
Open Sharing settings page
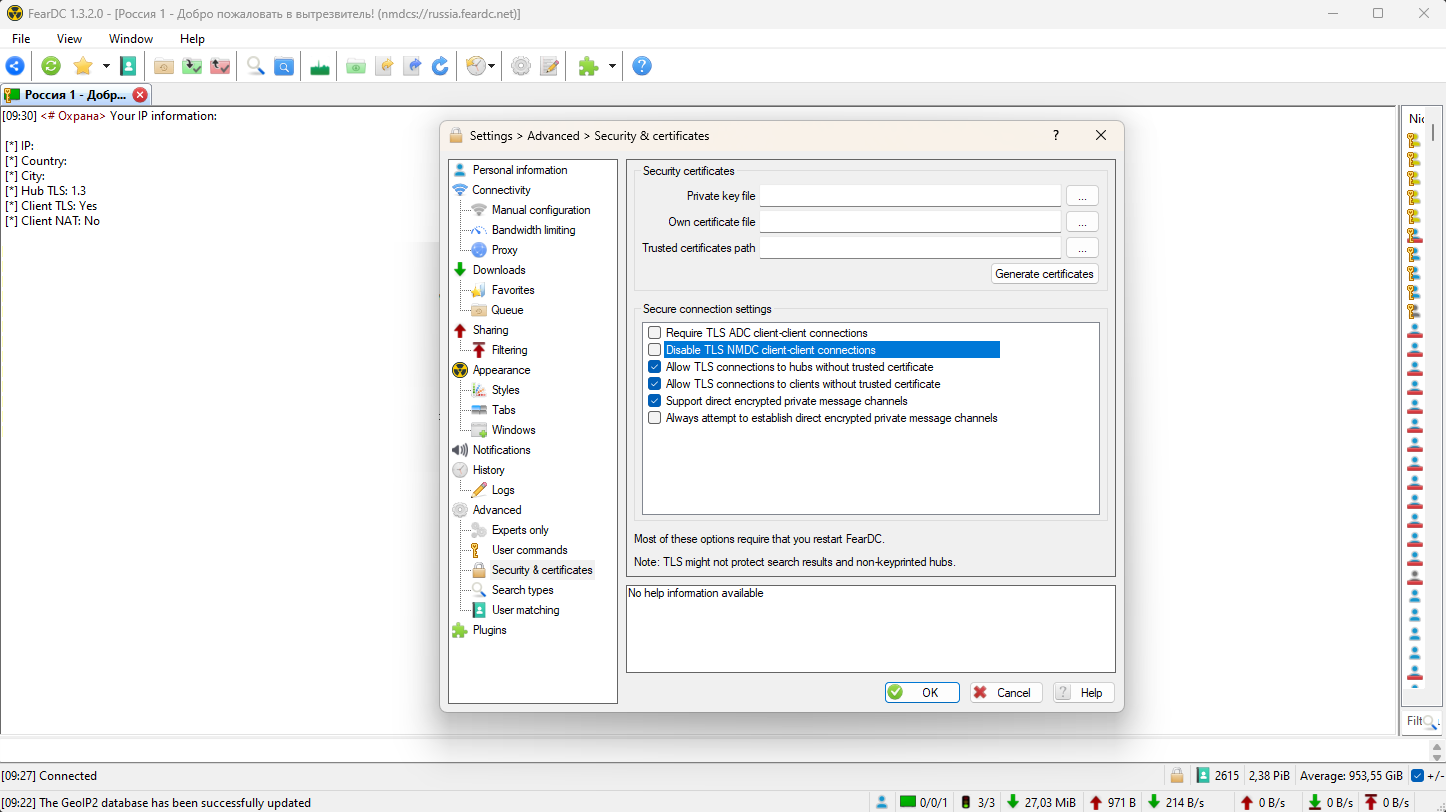(x=490, y=330)
